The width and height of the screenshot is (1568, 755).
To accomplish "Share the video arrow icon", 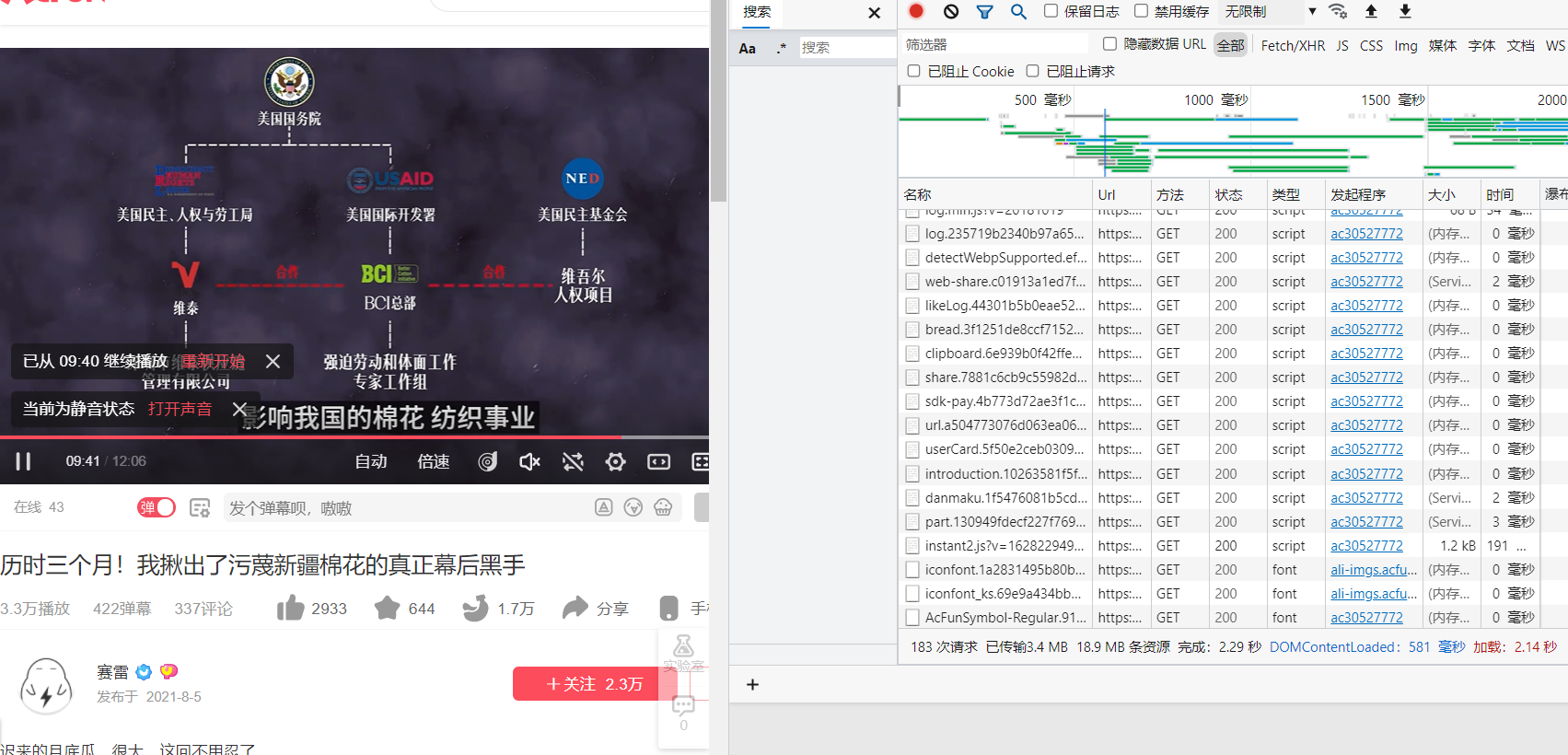I will [575, 608].
